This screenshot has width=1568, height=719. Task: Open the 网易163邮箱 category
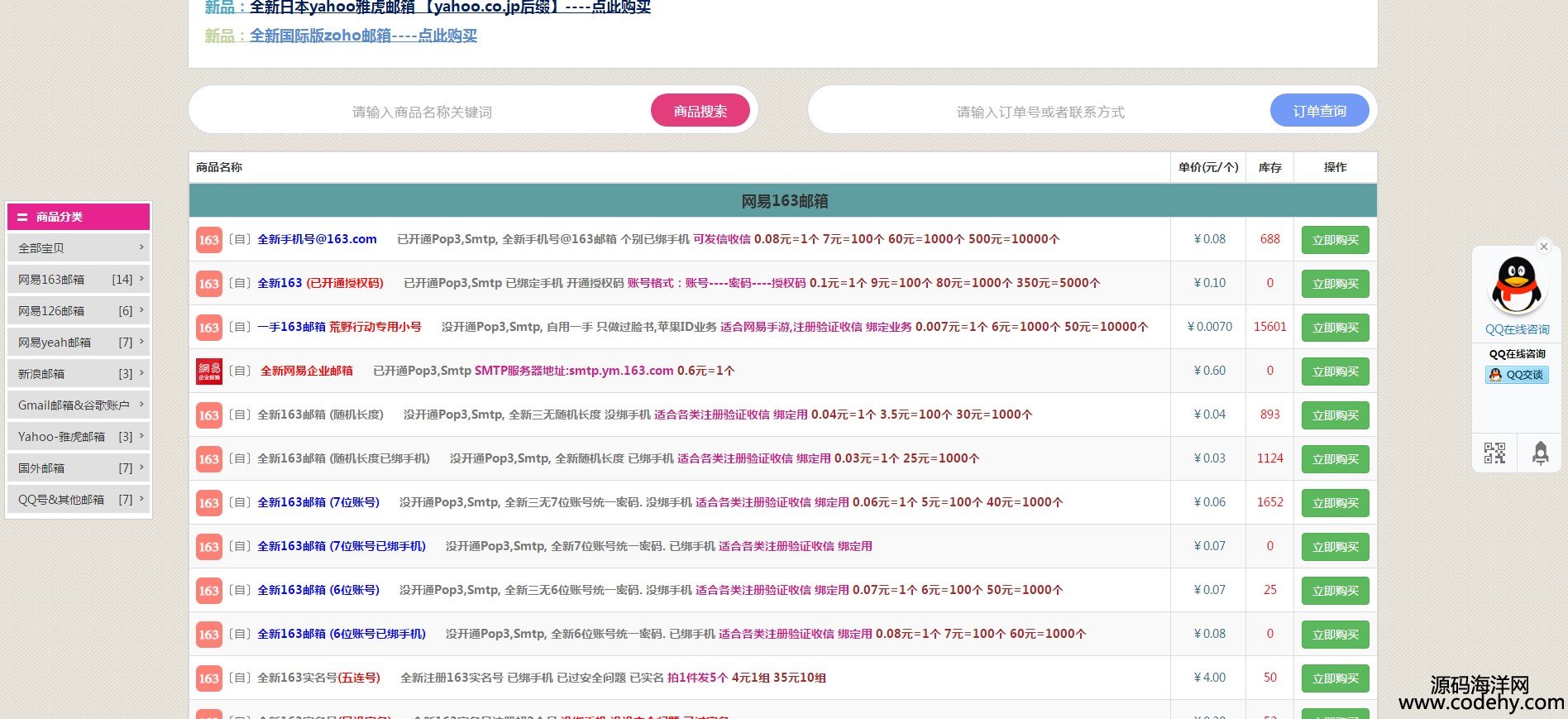(79, 280)
